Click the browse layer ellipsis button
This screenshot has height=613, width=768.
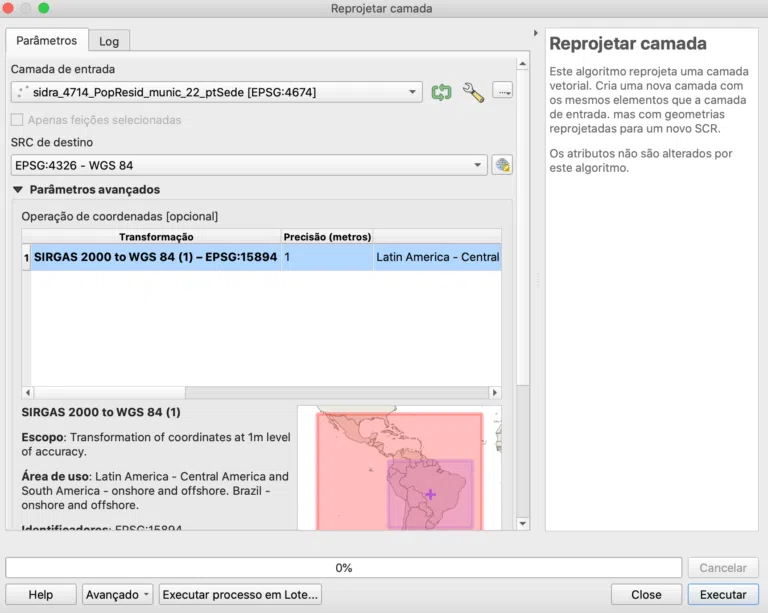tap(503, 91)
